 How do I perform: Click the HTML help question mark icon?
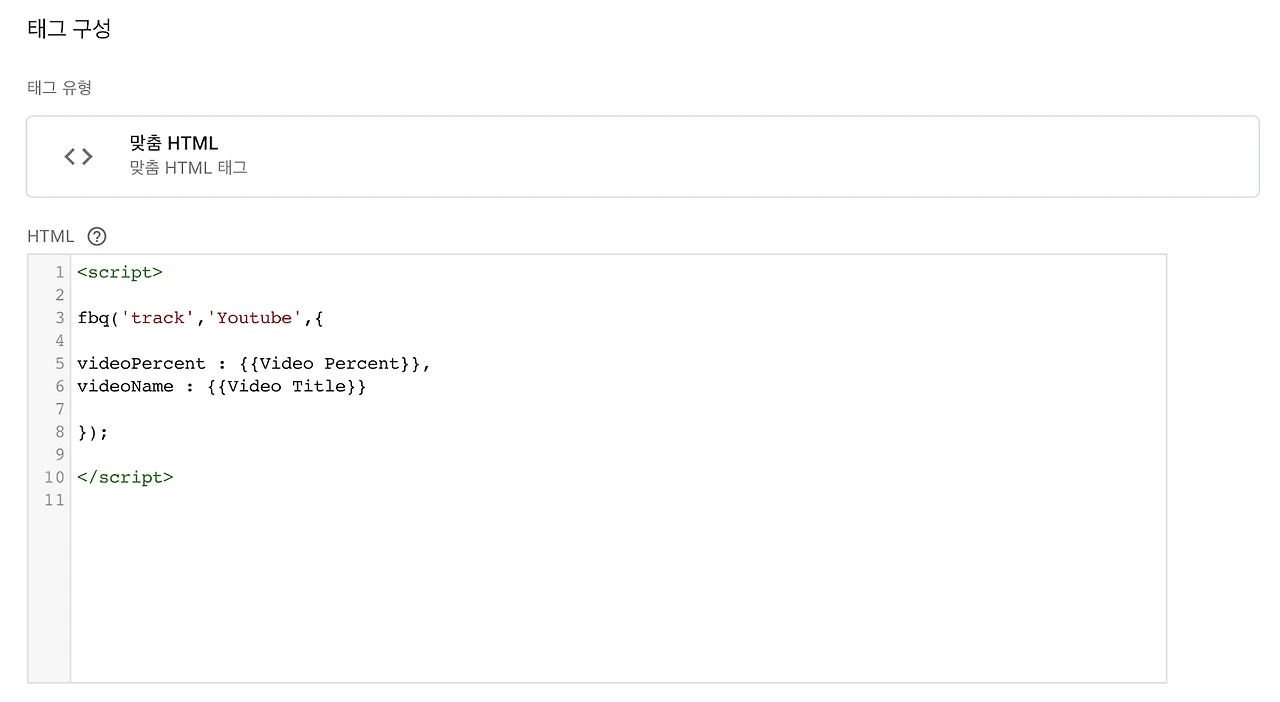pyautogui.click(x=97, y=237)
